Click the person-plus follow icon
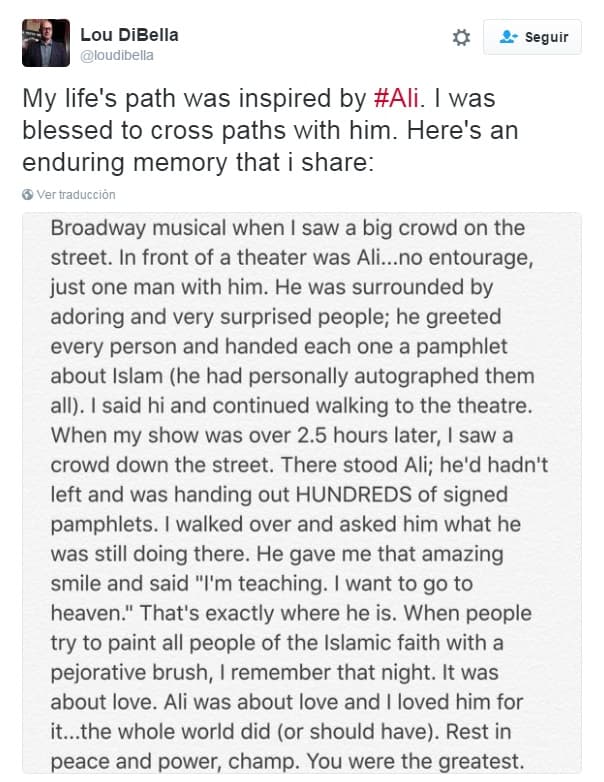 point(507,37)
